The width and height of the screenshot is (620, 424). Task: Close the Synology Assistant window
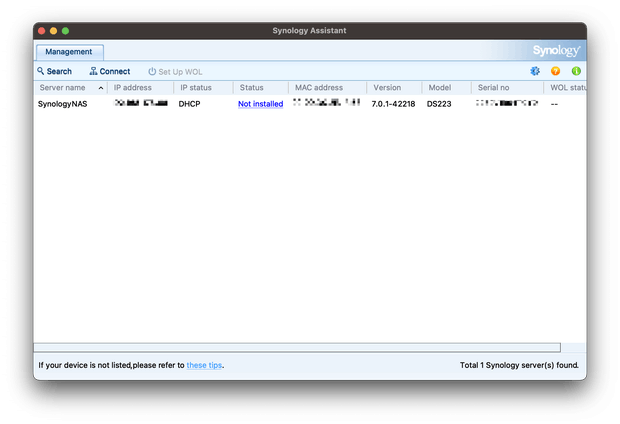42,31
